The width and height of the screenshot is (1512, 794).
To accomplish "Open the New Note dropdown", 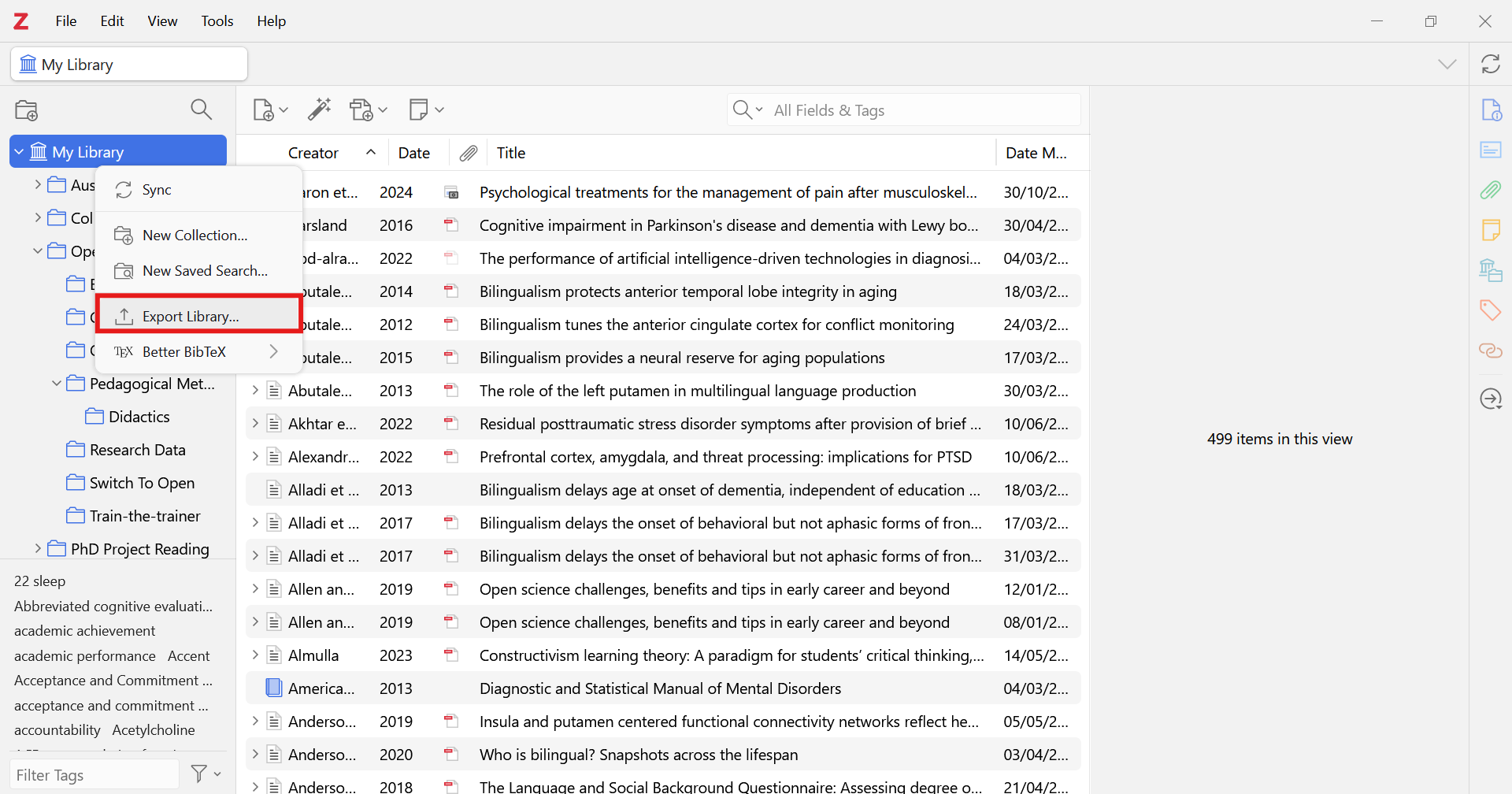I will click(x=426, y=109).
